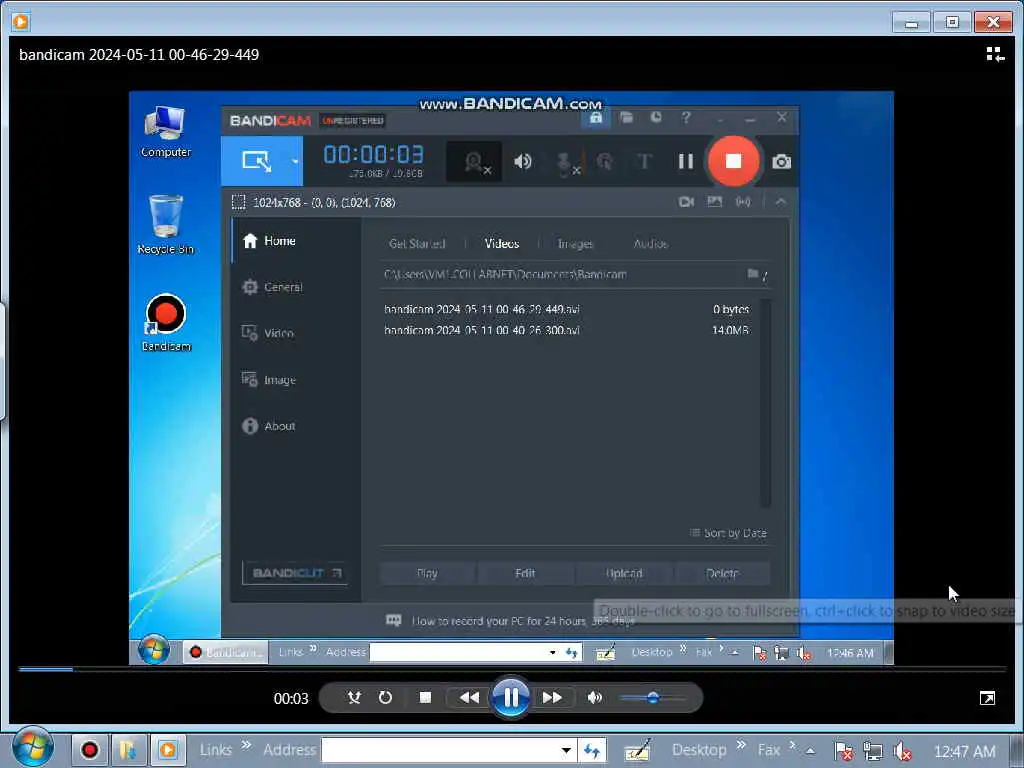Click the fast forward next button
Viewport: 1024px width, 768px height.
tap(552, 697)
